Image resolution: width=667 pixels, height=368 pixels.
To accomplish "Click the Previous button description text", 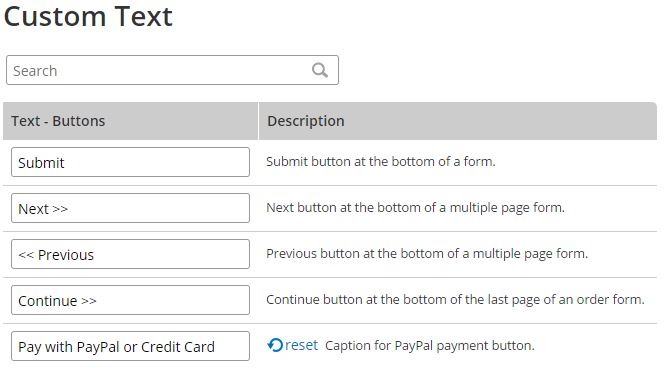I will pos(427,254).
